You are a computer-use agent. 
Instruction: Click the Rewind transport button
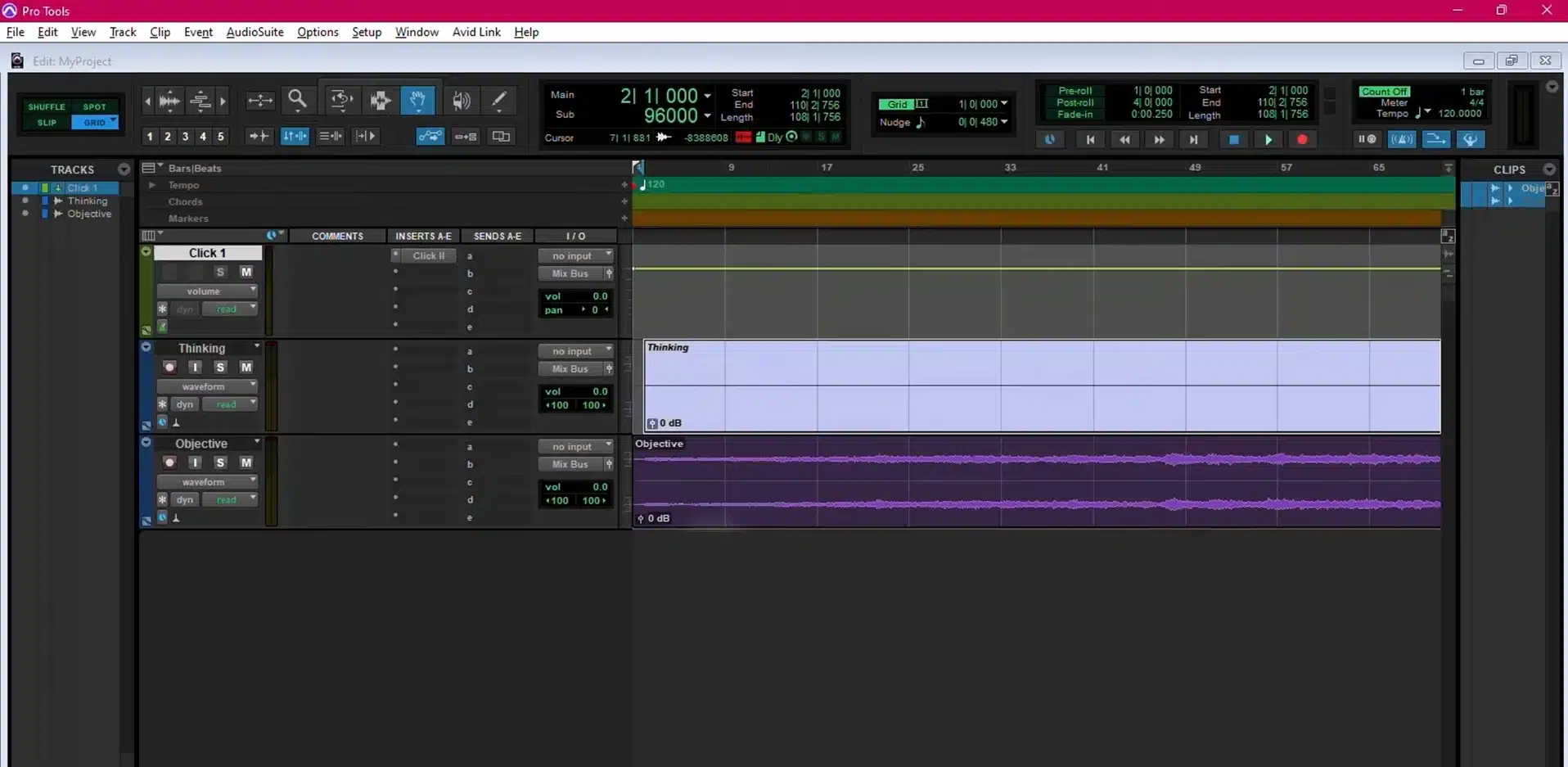pos(1124,140)
